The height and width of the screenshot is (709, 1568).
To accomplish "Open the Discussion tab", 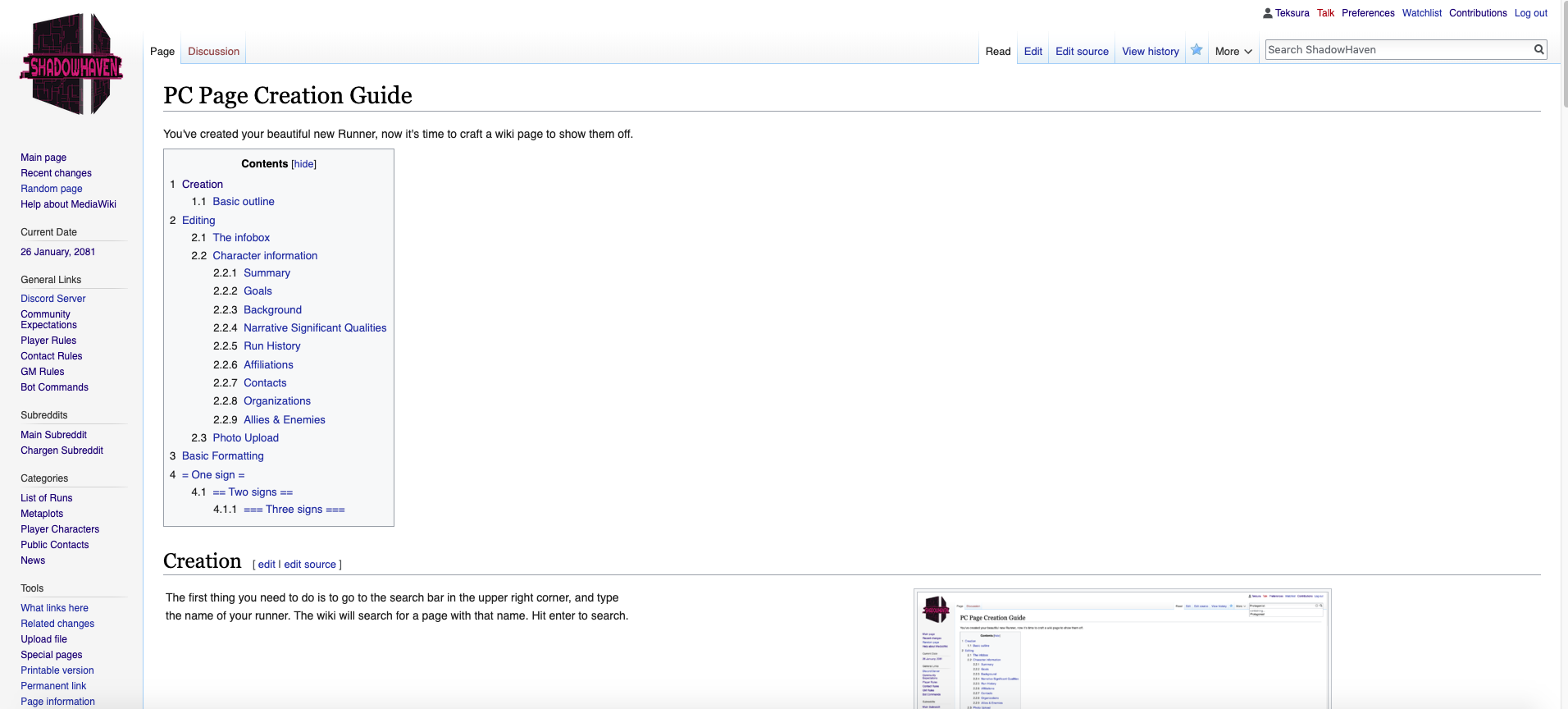I will (213, 52).
